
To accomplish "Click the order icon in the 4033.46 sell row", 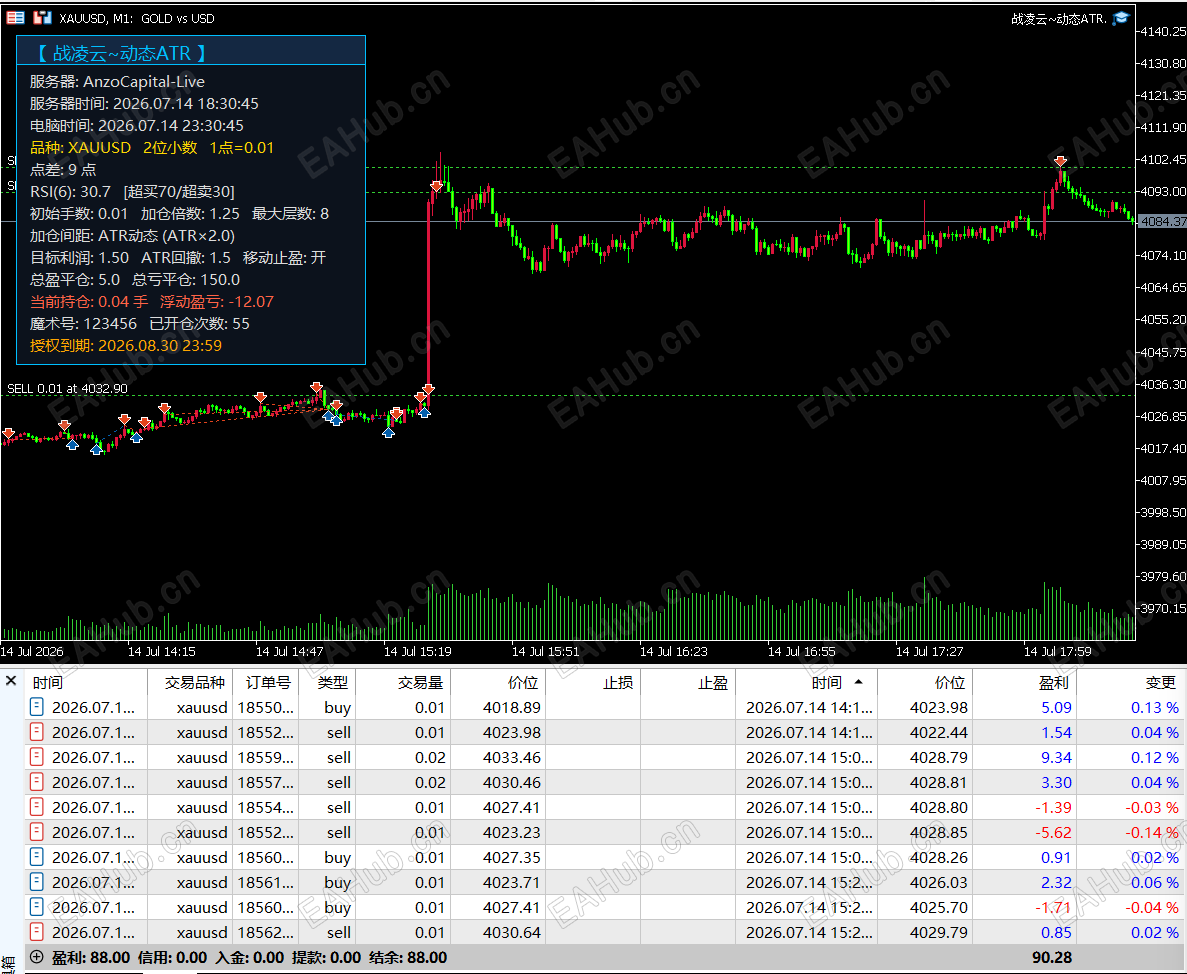I will tap(36, 757).
